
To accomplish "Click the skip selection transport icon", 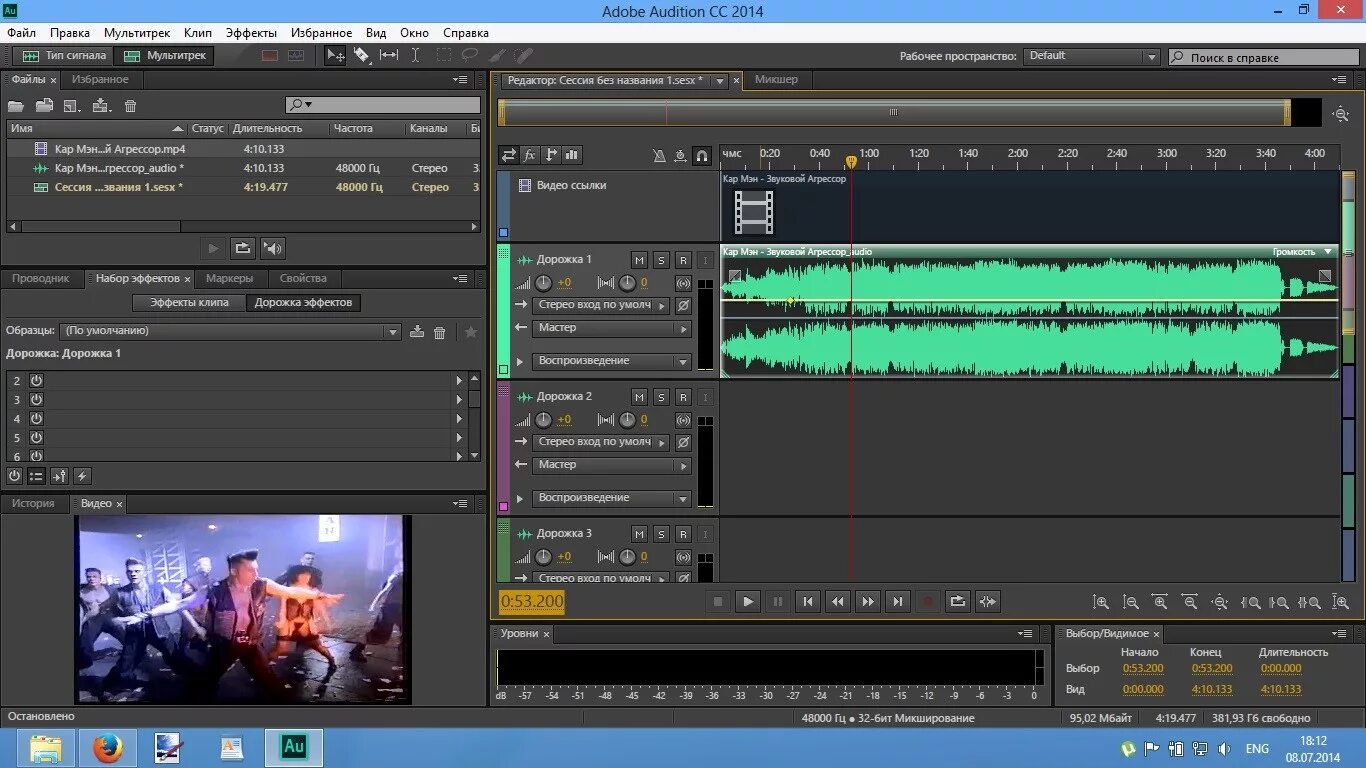I will [988, 601].
